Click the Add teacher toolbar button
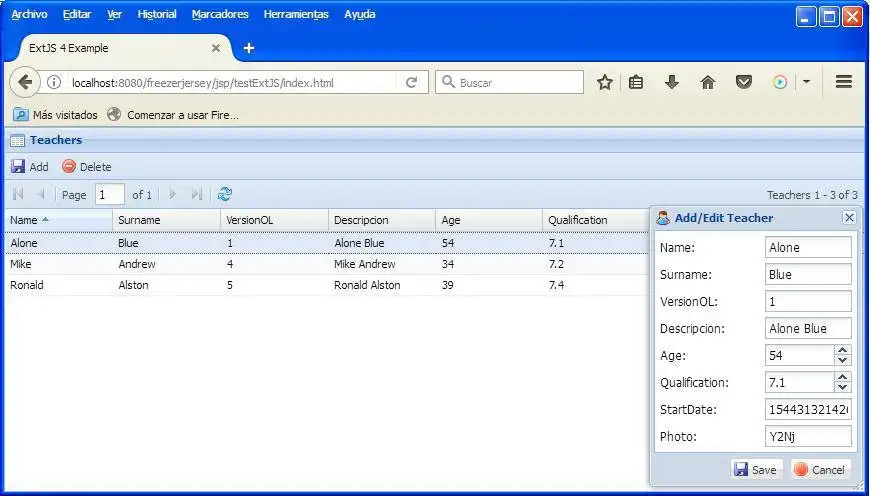Viewport: 870px width, 496px height. tap(30, 167)
